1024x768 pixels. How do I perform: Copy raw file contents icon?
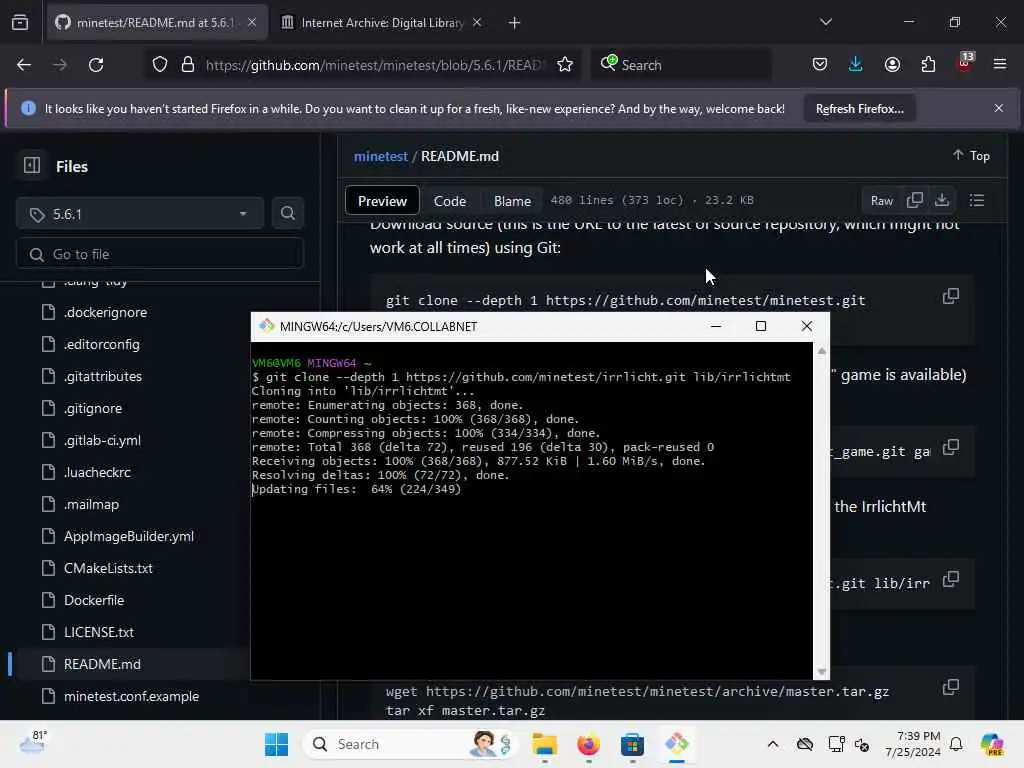point(915,200)
